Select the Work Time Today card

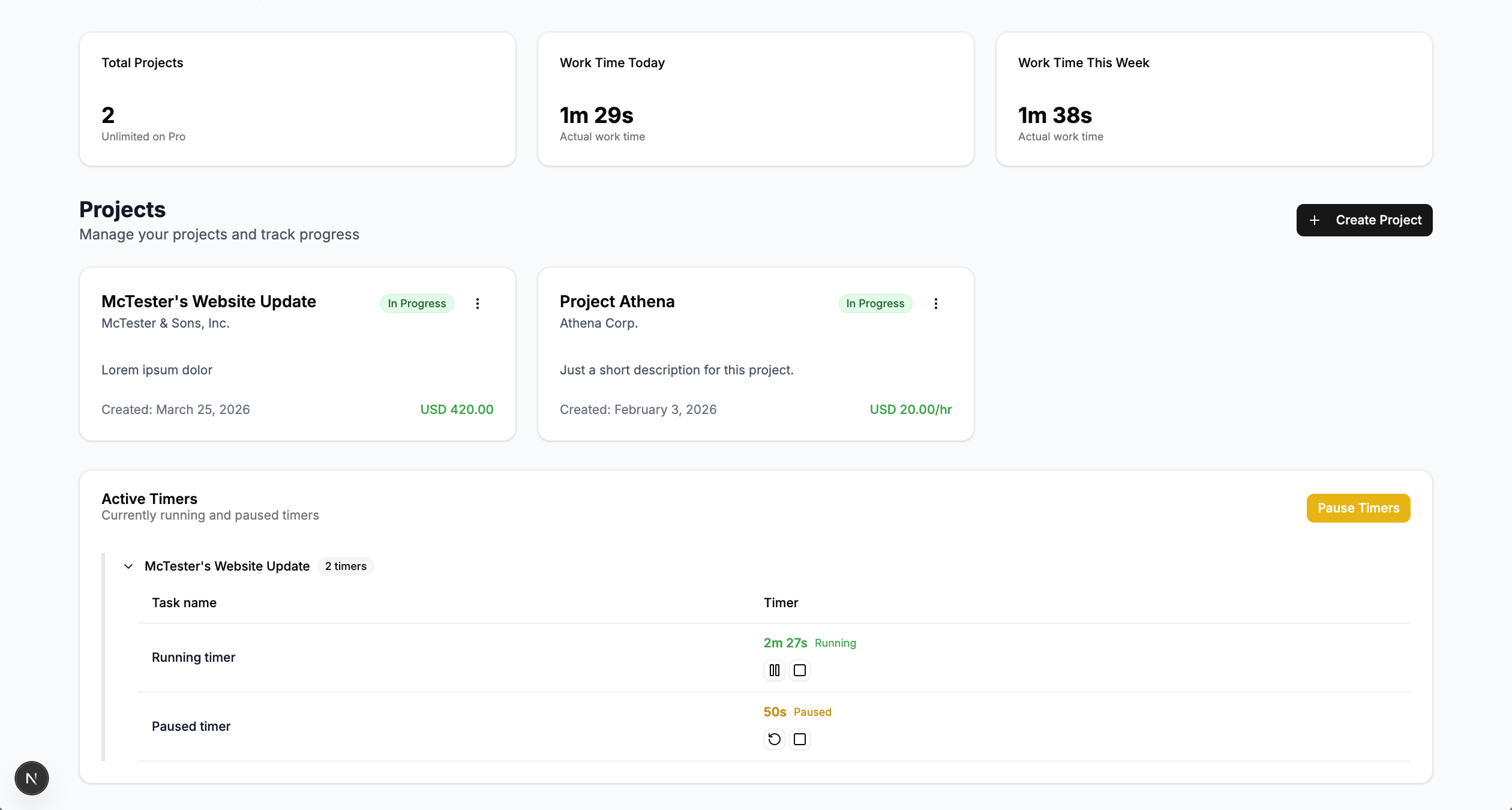point(755,99)
